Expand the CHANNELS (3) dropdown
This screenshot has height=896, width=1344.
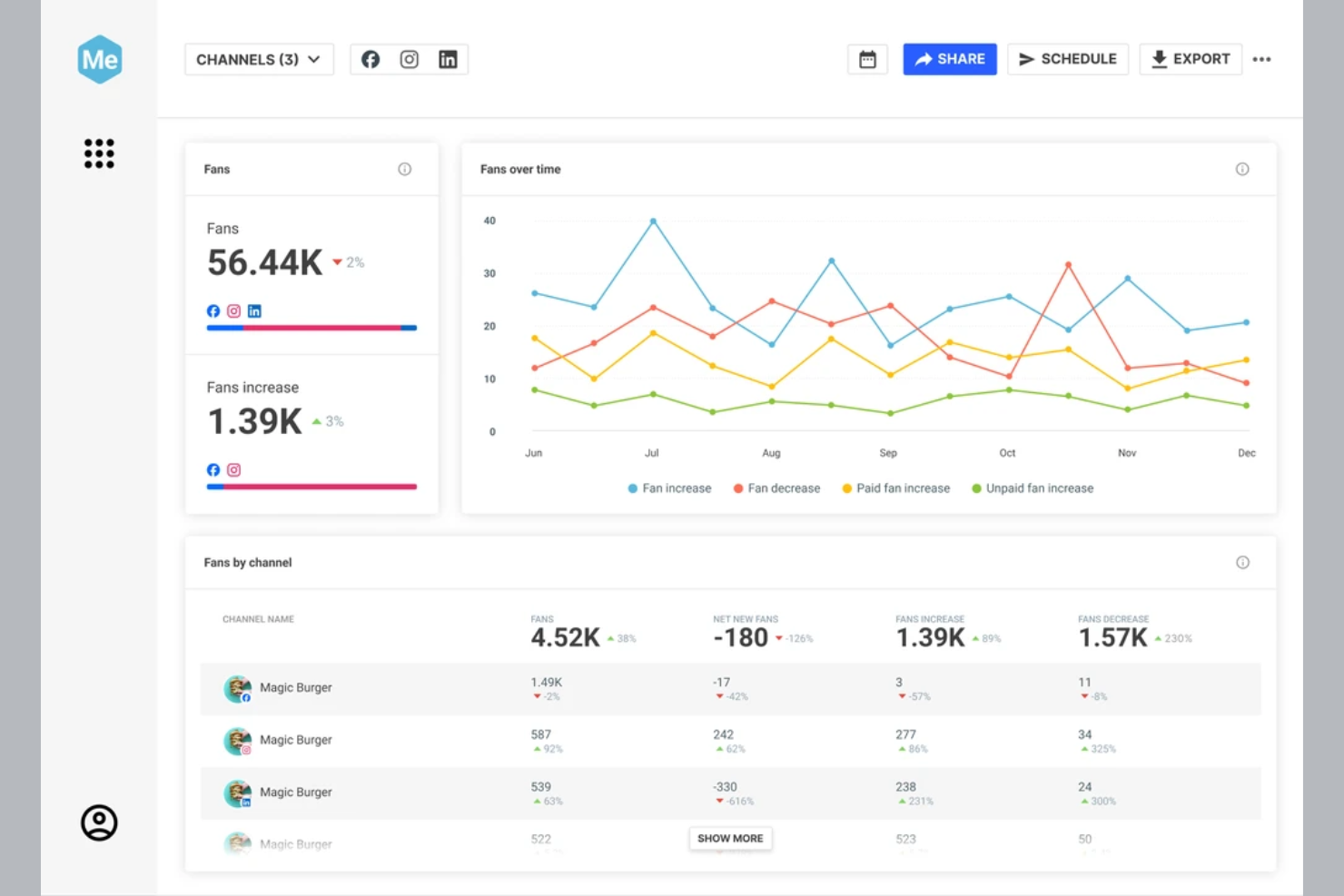259,59
